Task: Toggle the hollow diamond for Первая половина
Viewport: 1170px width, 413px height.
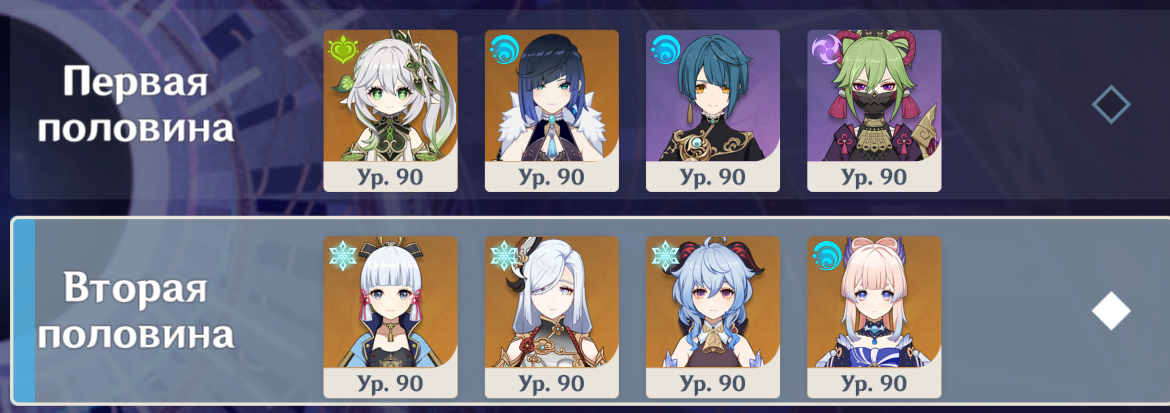Action: tap(1111, 105)
